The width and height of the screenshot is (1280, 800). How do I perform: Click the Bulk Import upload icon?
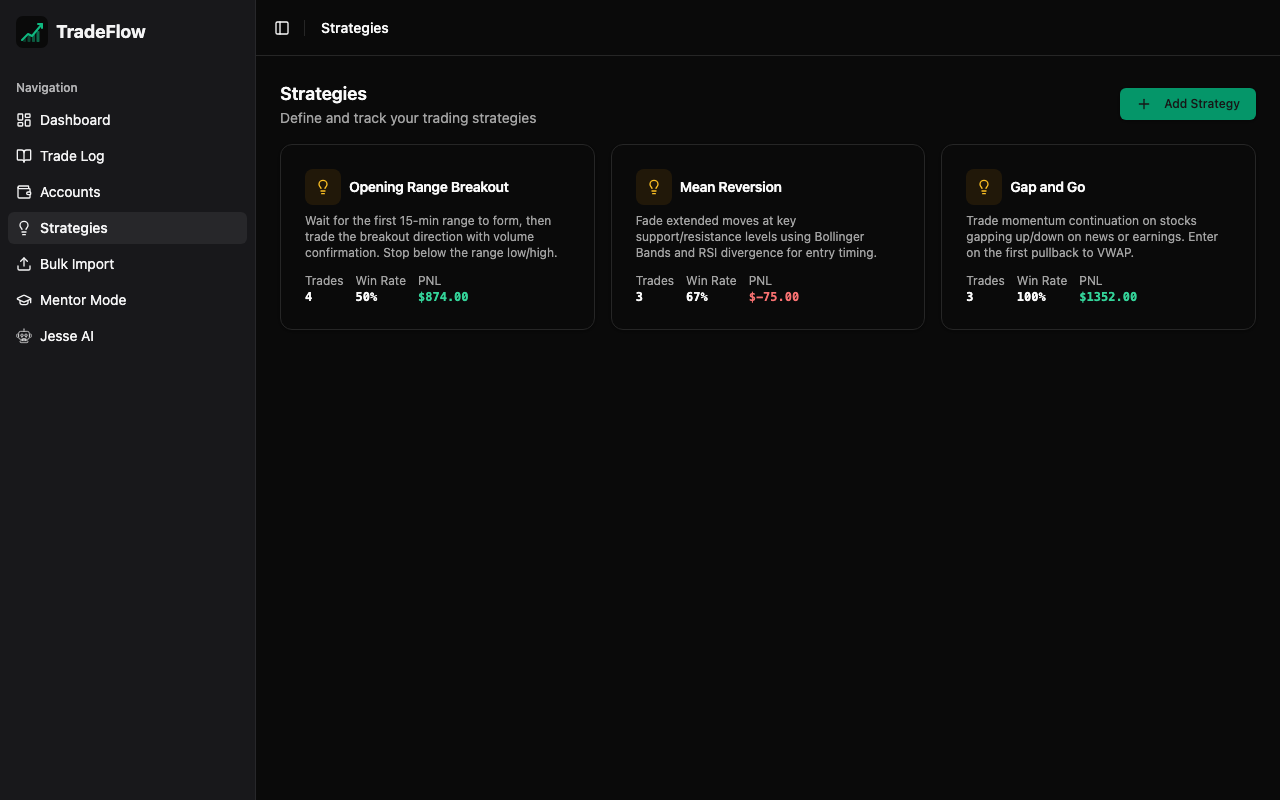pyautogui.click(x=24, y=264)
